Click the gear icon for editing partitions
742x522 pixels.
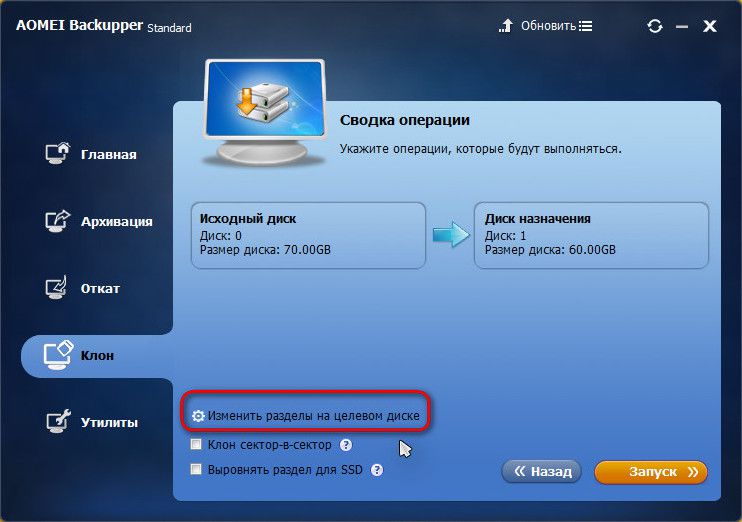click(x=198, y=416)
